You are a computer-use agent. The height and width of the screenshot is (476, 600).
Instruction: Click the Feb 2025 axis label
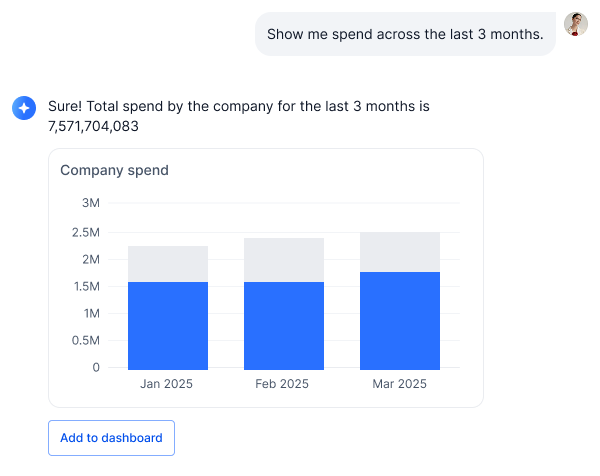pyautogui.click(x=281, y=384)
